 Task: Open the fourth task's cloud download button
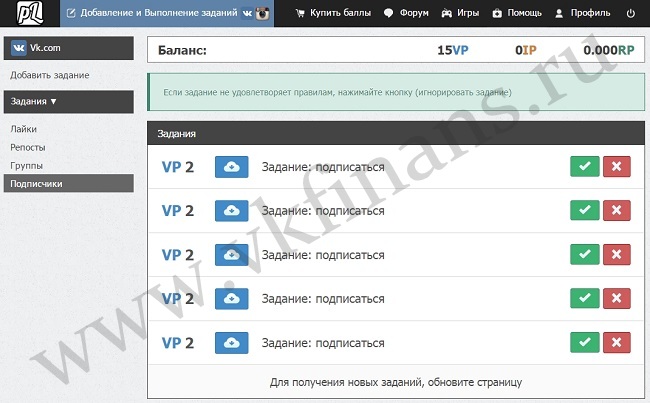(231, 299)
